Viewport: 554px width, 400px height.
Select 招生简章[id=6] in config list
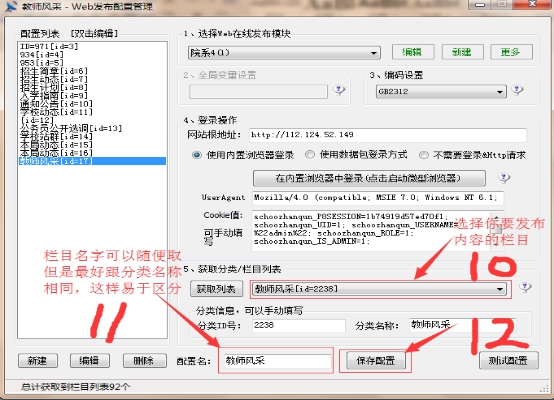click(x=54, y=71)
